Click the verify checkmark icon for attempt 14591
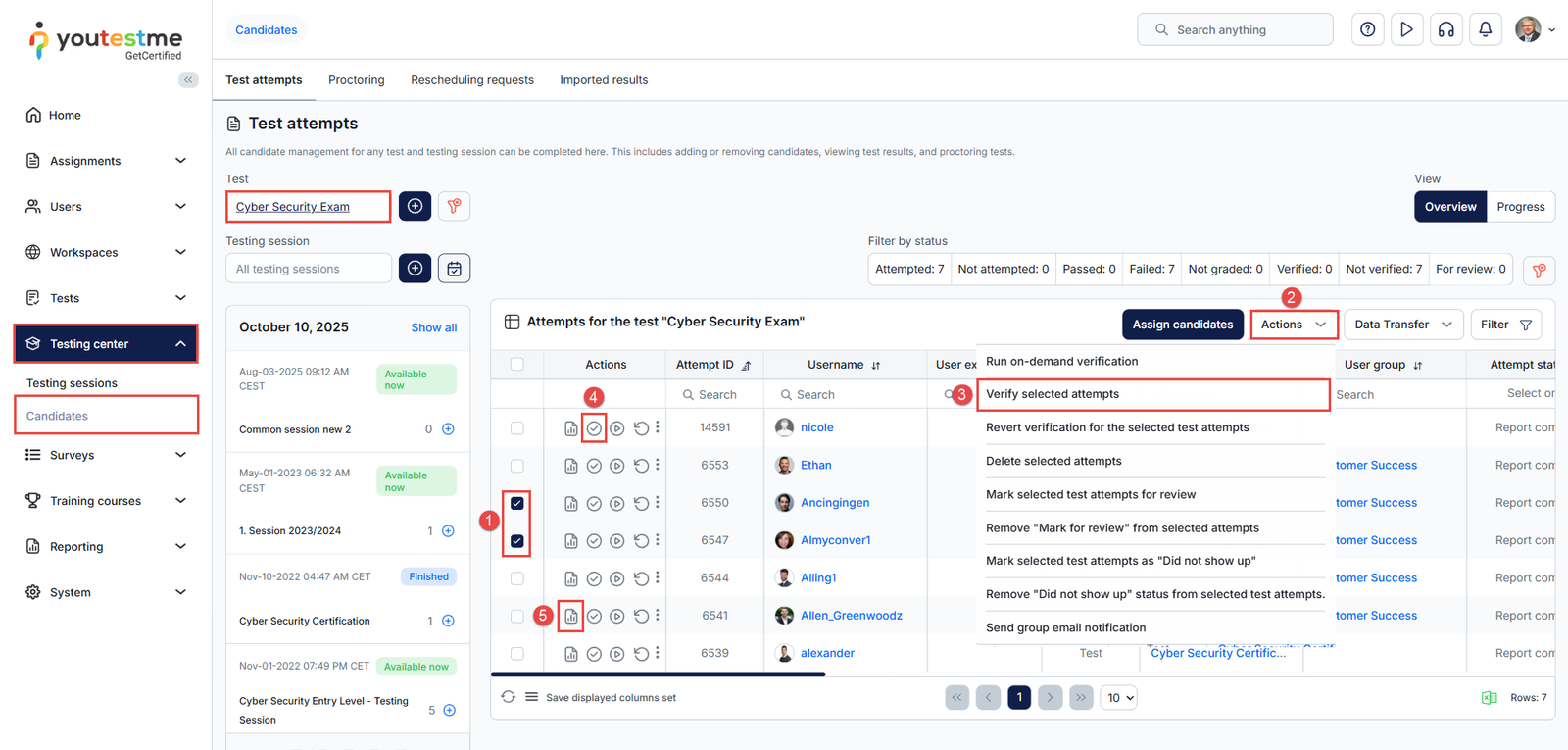Image resolution: width=1568 pixels, height=750 pixels. pyautogui.click(x=594, y=428)
